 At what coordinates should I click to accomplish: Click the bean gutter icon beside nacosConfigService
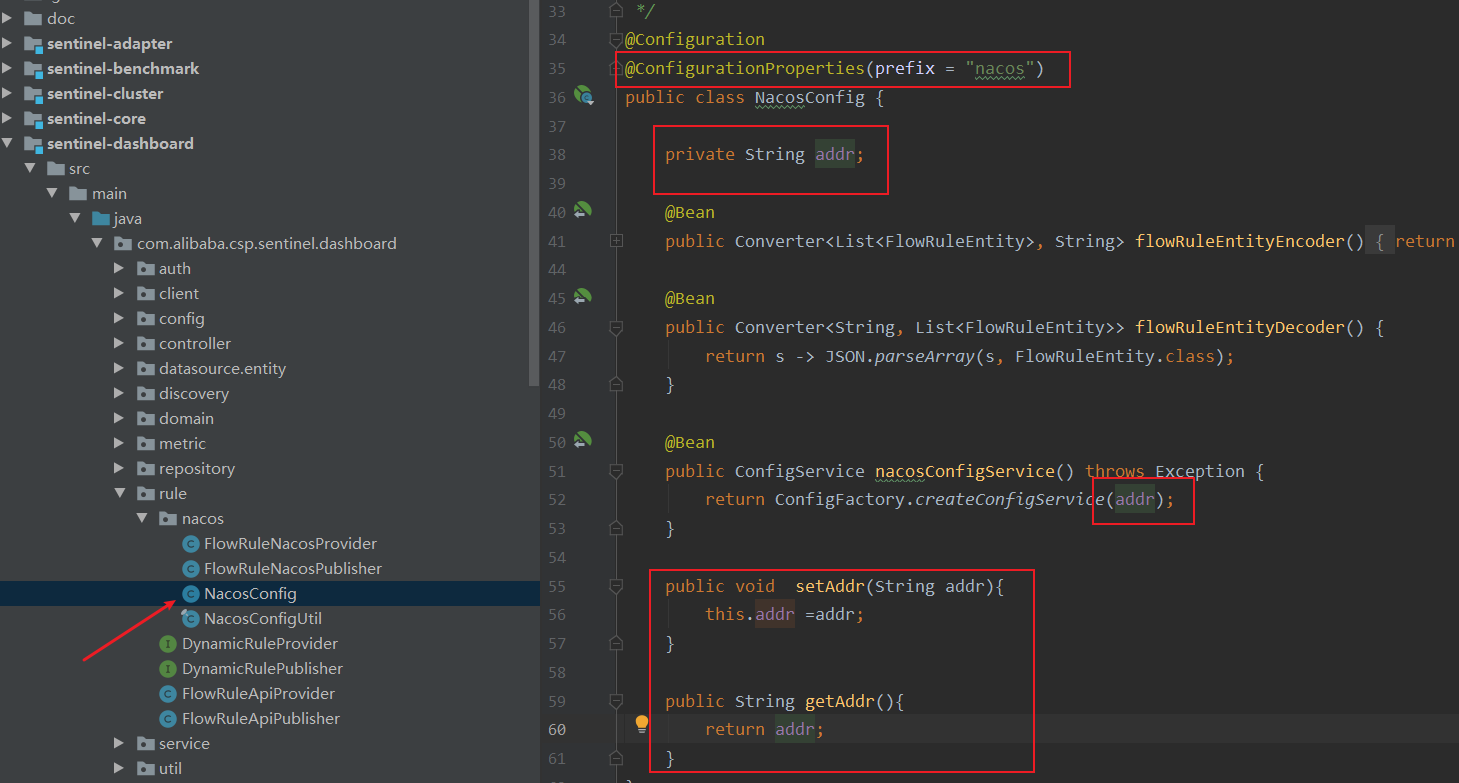point(583,441)
